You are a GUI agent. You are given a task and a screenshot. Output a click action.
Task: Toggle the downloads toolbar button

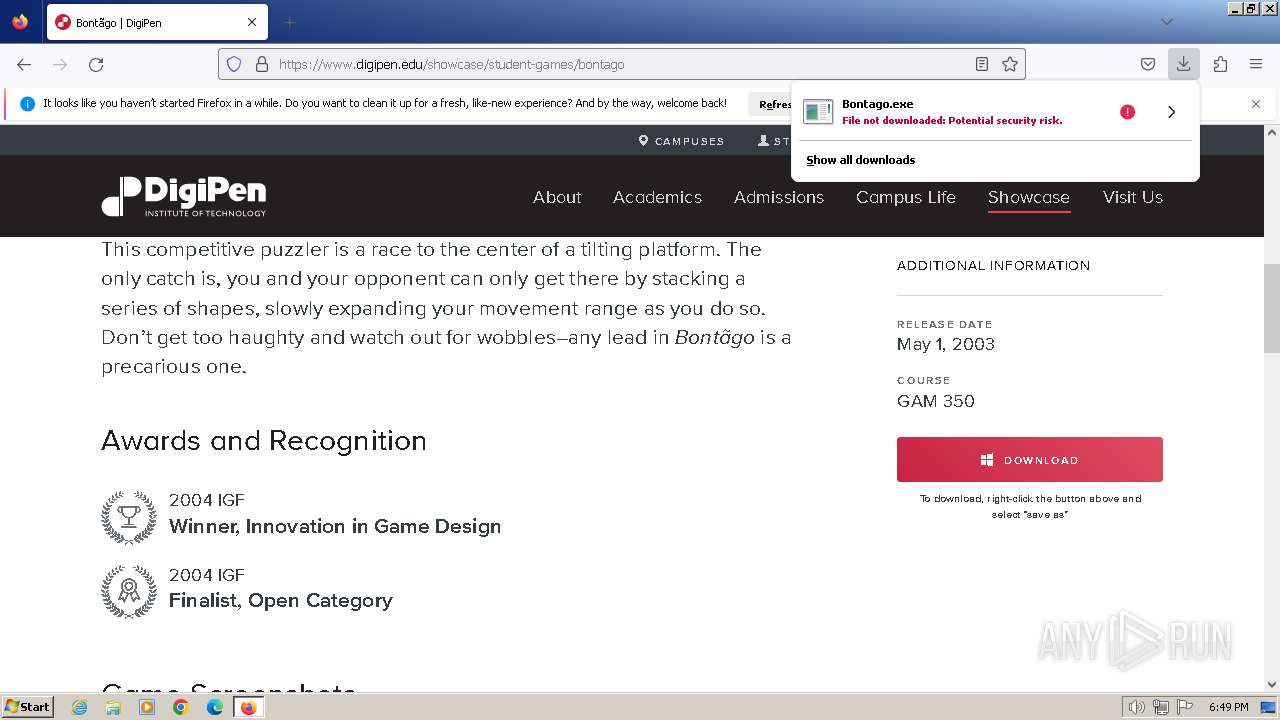pos(1183,64)
